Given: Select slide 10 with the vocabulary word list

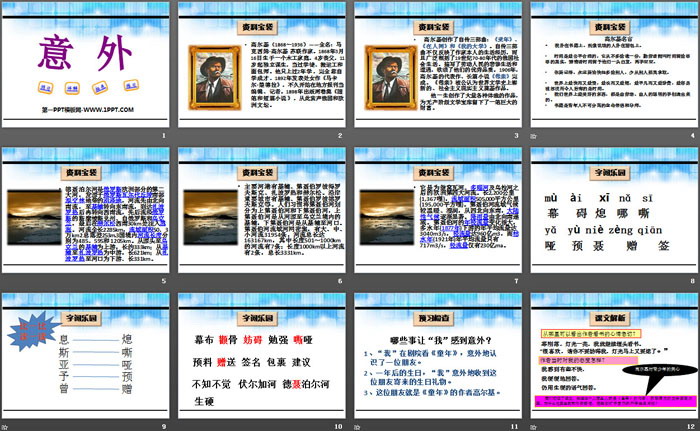Looking at the screenshot, I should (261, 360).
